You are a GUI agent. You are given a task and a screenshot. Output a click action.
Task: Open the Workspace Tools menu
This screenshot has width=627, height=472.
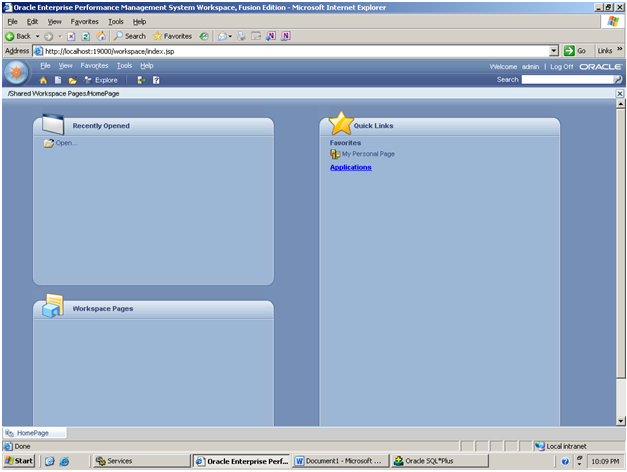coord(124,66)
